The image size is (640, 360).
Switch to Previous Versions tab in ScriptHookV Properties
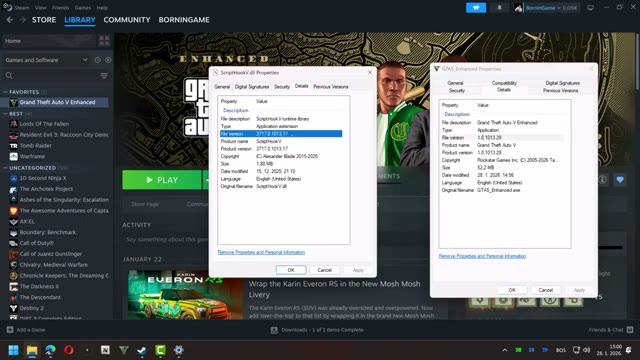coord(331,87)
